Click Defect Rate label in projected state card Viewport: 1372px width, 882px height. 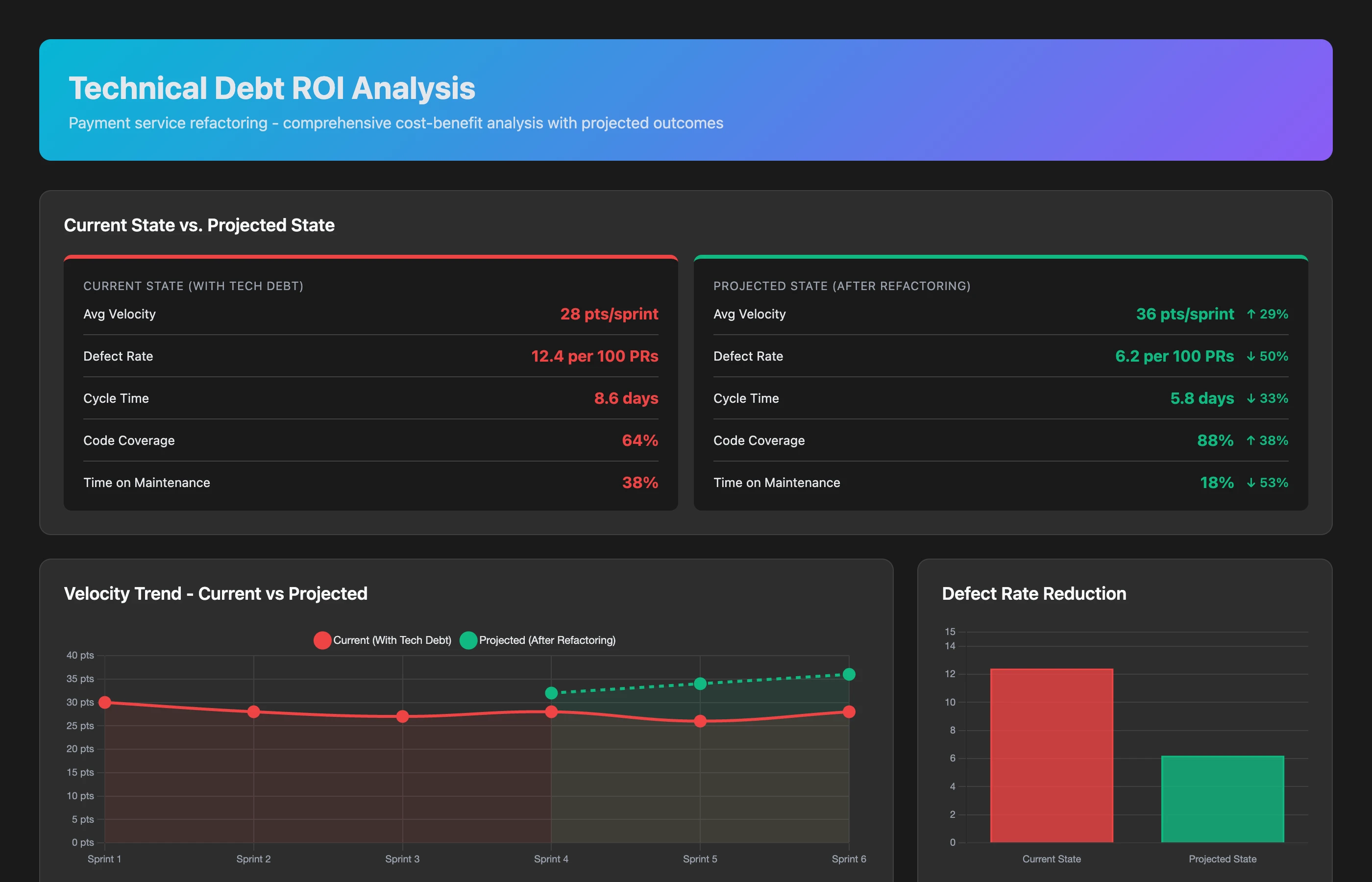748,356
